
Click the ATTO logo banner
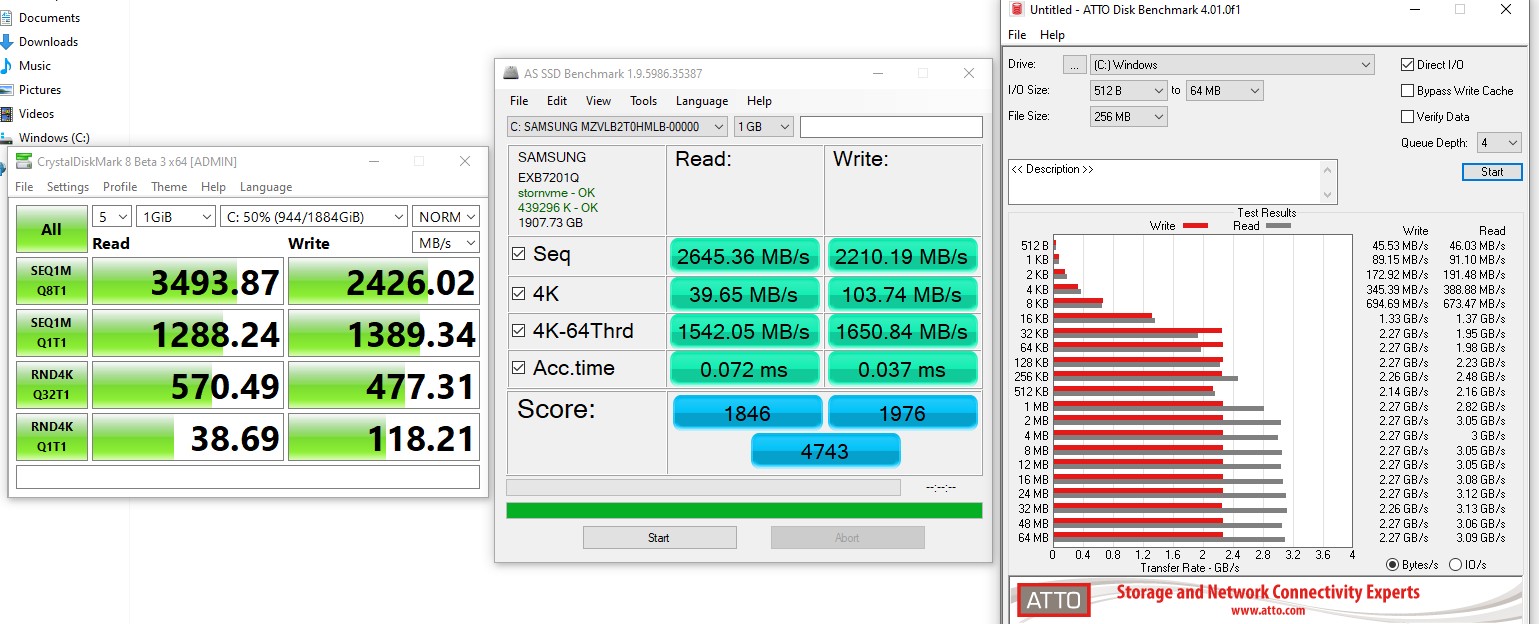tap(1055, 600)
